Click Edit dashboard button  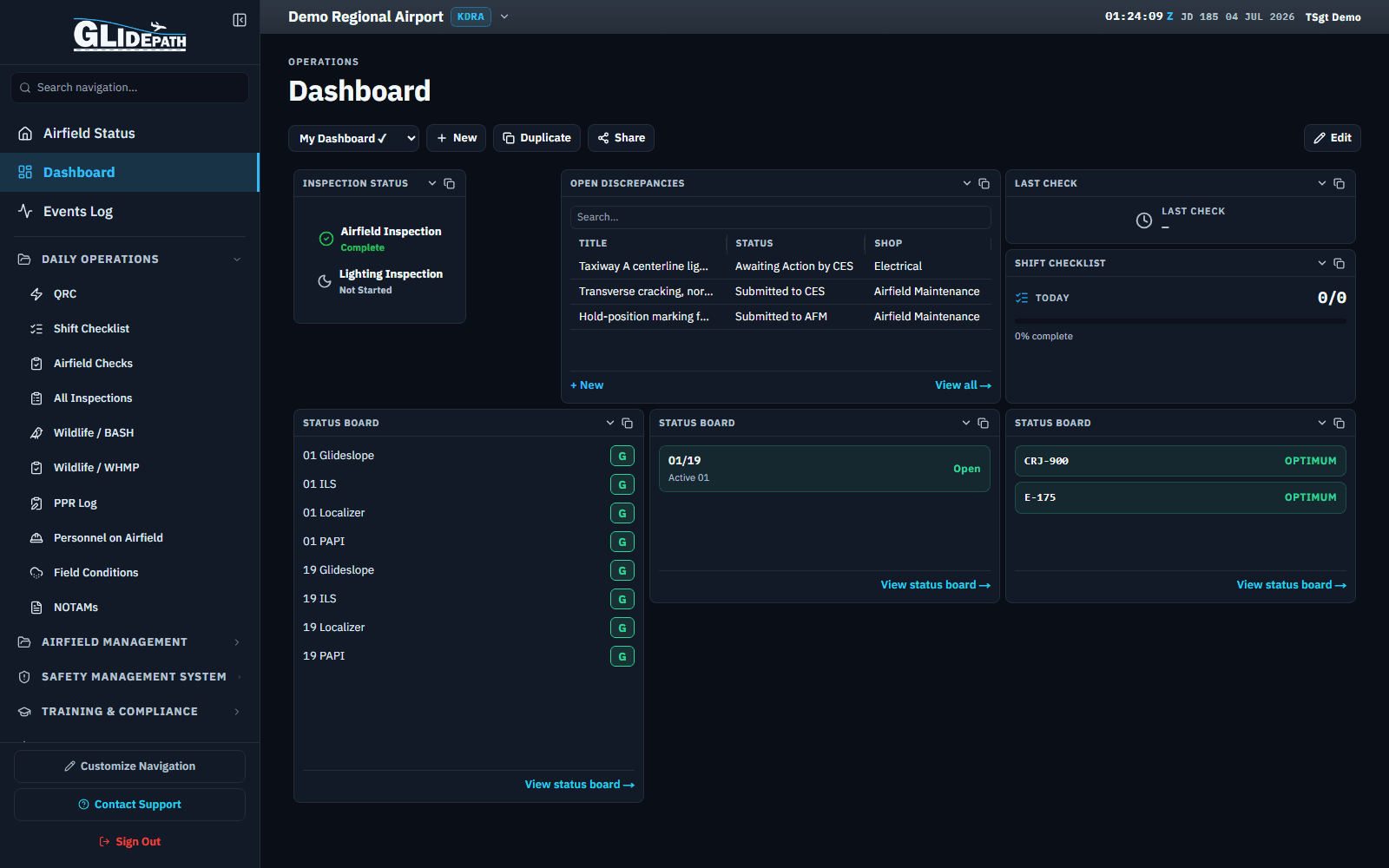coord(1332,138)
